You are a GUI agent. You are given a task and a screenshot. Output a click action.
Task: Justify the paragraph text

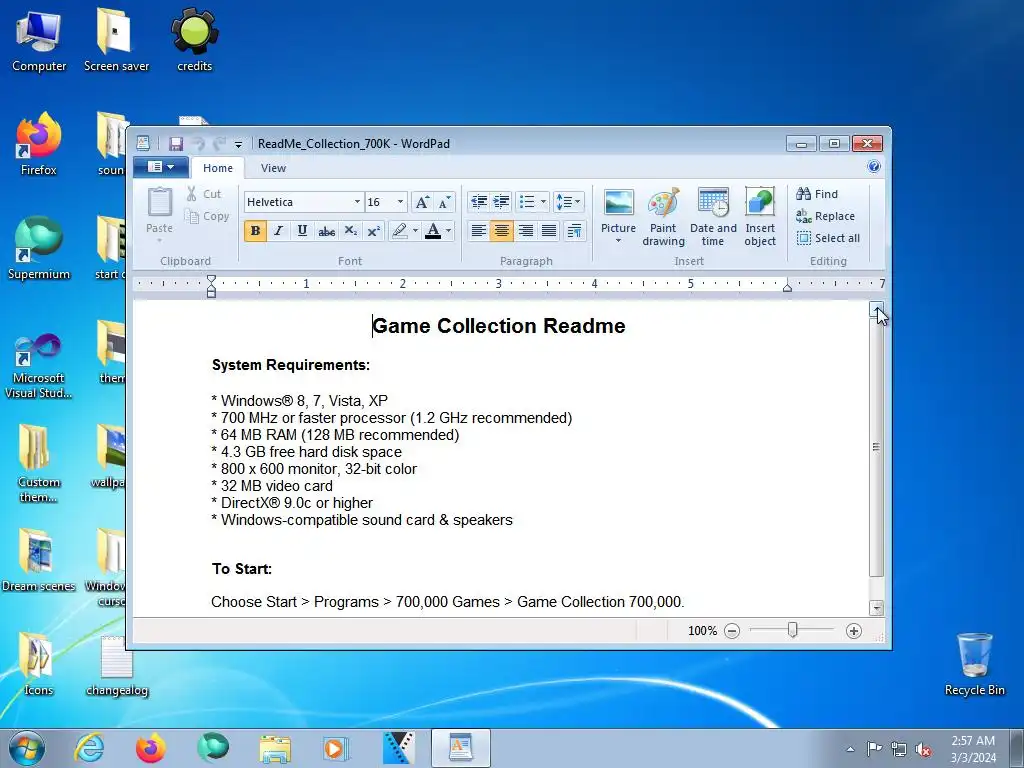tap(549, 231)
